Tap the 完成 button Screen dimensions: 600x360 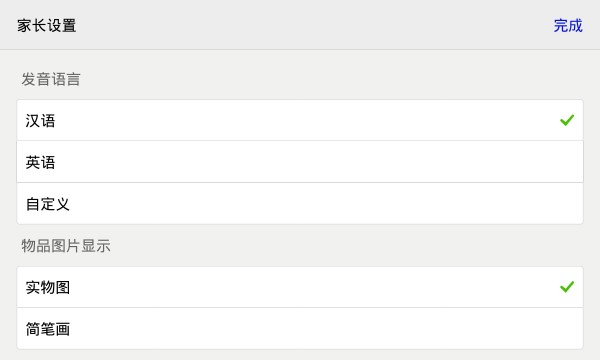568,26
